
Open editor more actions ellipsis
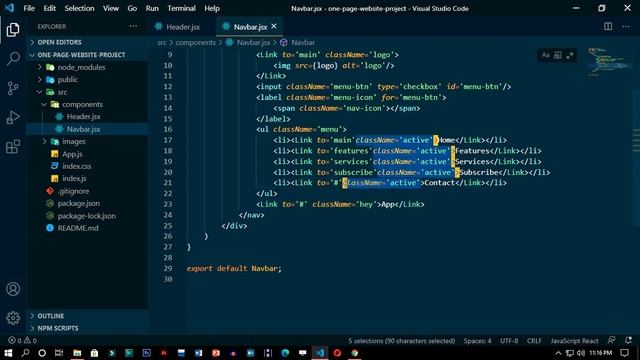coord(626,27)
